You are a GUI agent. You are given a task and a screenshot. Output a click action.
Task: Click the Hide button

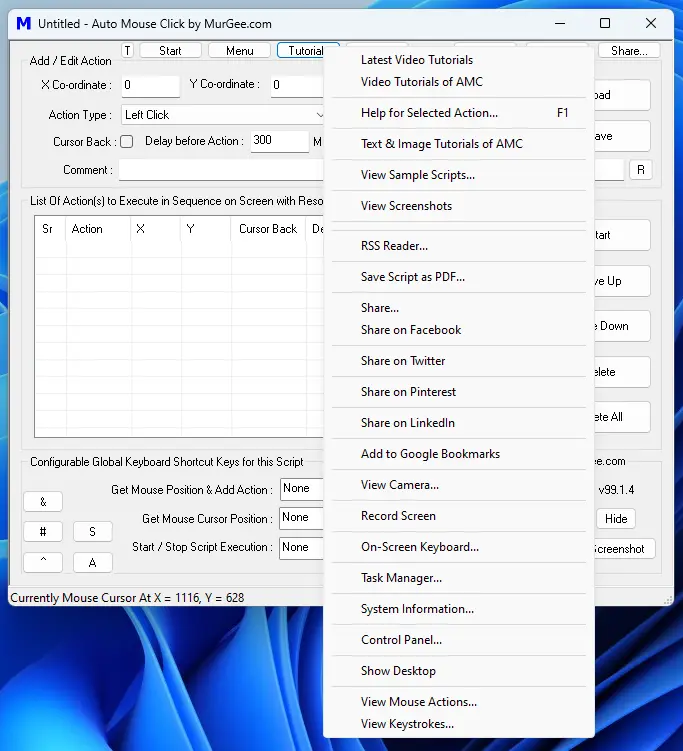pyautogui.click(x=616, y=519)
